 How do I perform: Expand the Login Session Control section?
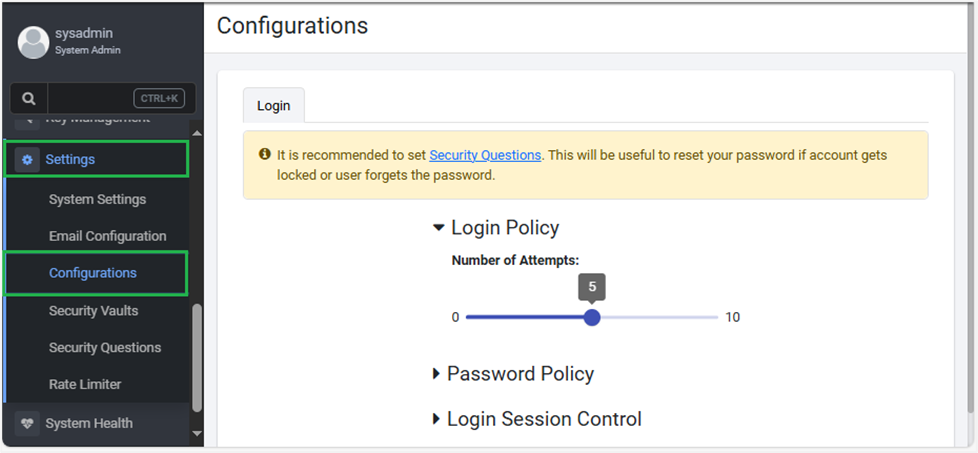(x=537, y=419)
